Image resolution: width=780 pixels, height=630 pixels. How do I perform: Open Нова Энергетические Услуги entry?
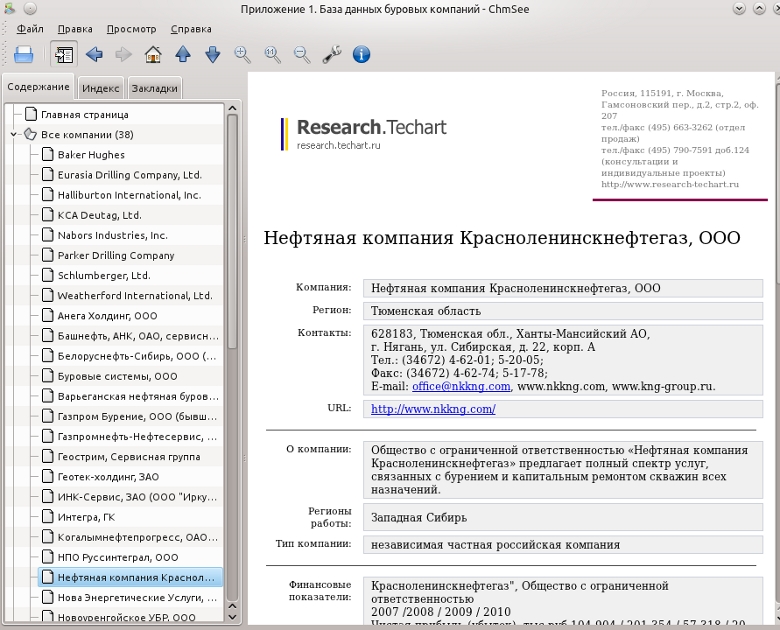(x=137, y=598)
